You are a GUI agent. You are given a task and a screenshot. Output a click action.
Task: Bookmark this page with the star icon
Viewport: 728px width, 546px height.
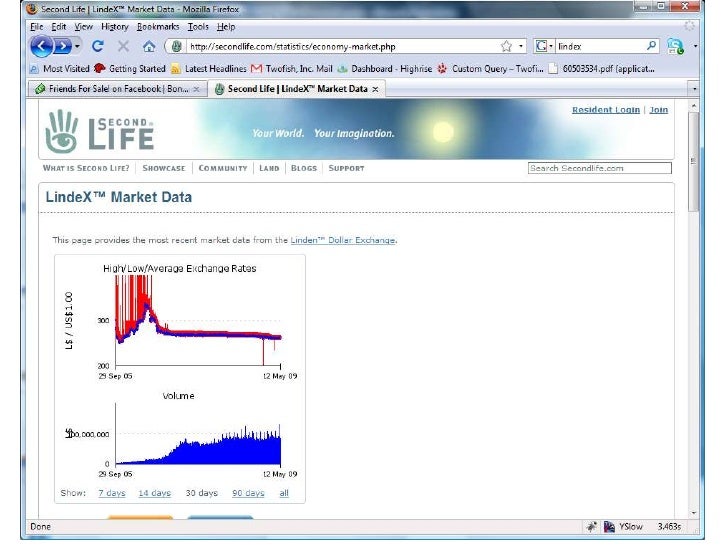click(506, 46)
